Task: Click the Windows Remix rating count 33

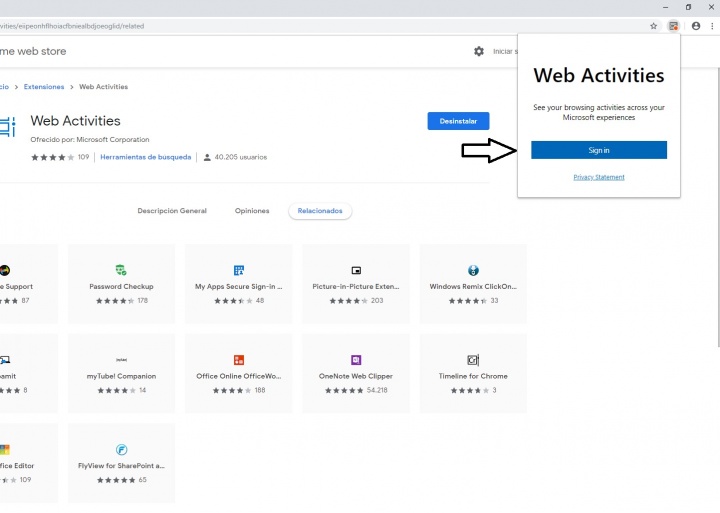Action: (494, 300)
